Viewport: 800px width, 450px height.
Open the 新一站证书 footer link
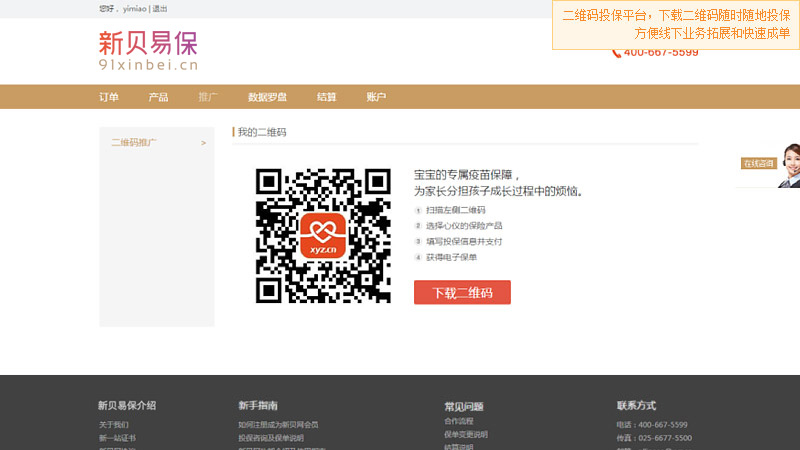point(117,438)
